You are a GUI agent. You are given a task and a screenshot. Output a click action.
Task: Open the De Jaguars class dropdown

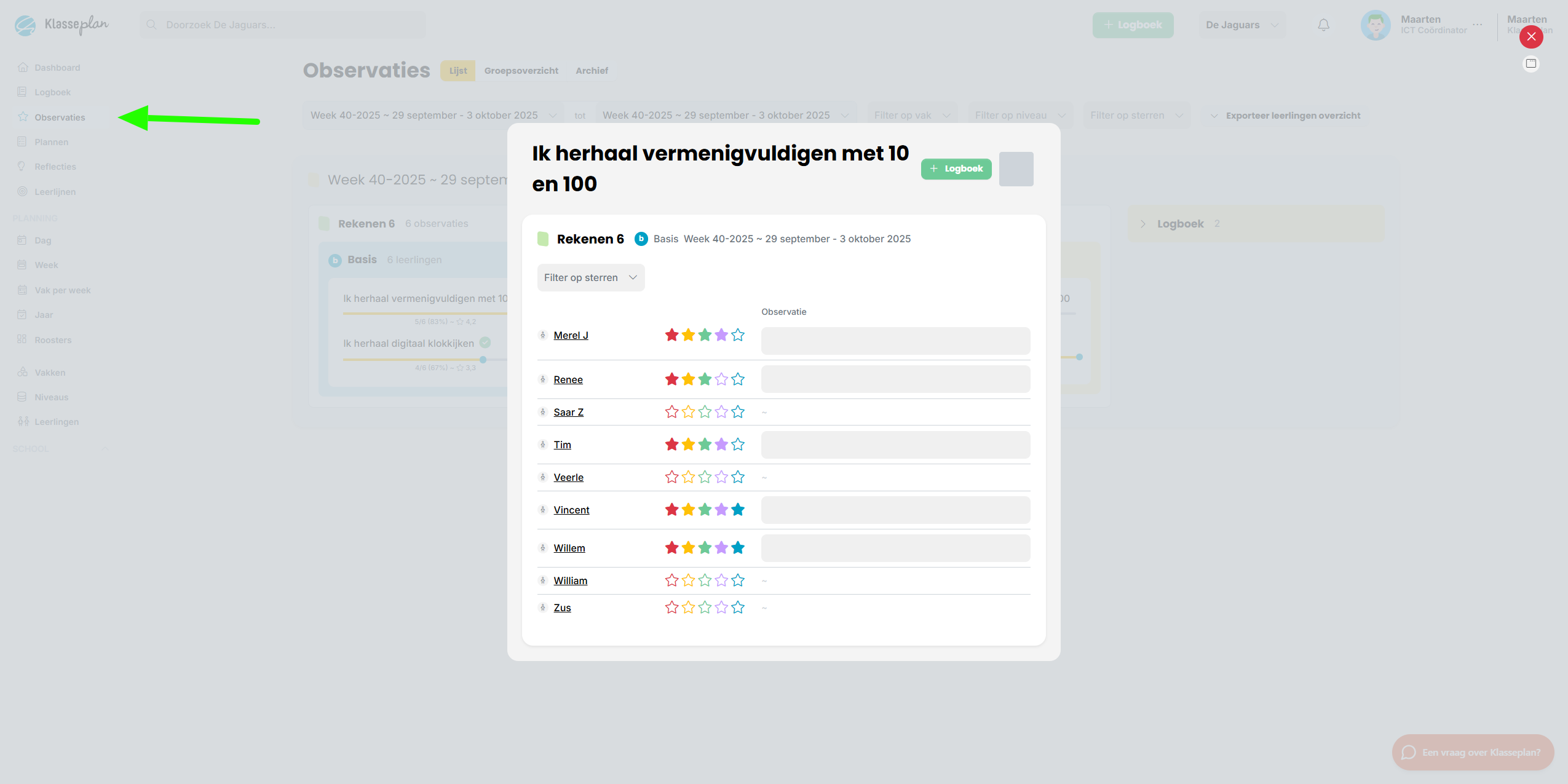click(x=1241, y=25)
